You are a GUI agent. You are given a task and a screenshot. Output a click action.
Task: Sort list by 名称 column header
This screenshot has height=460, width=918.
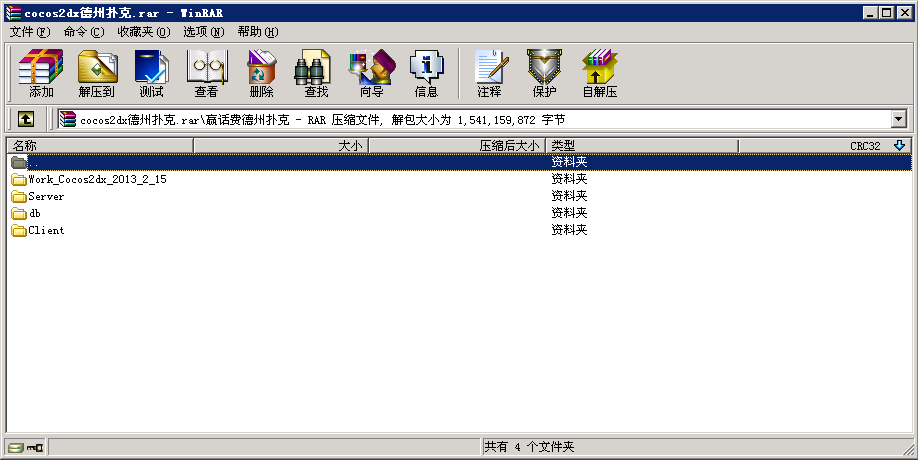tap(100, 146)
